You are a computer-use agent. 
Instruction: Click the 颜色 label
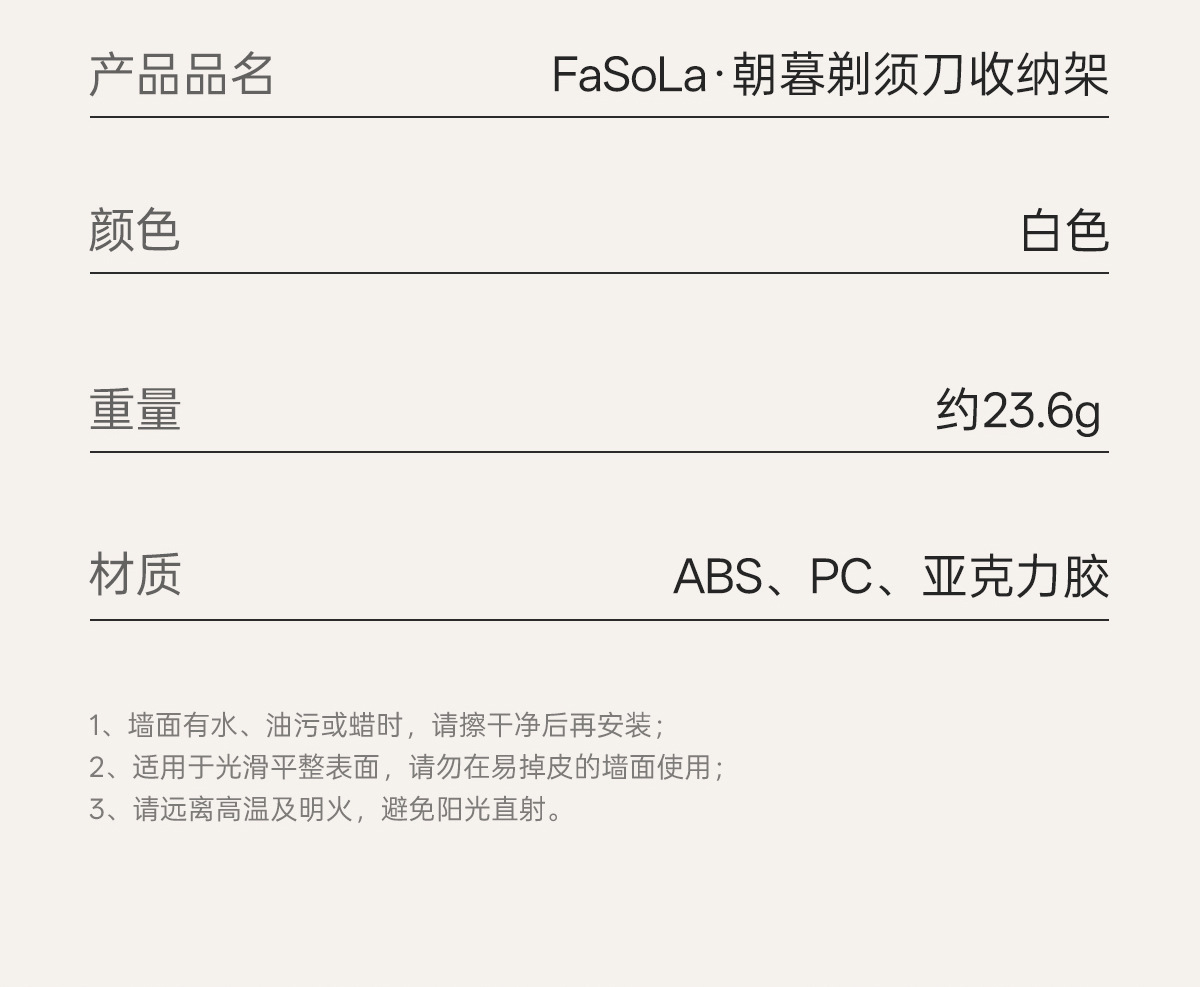click(135, 230)
